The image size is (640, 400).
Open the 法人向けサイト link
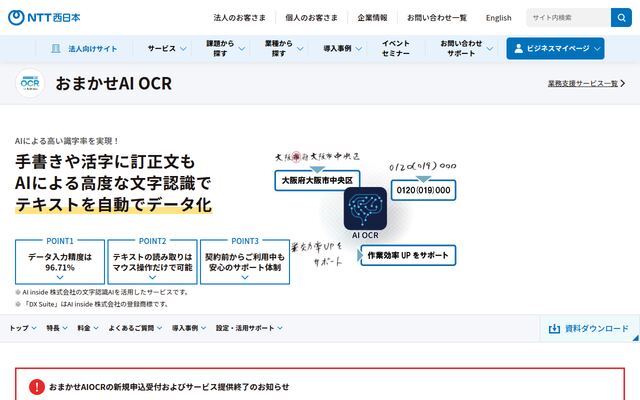click(x=84, y=49)
